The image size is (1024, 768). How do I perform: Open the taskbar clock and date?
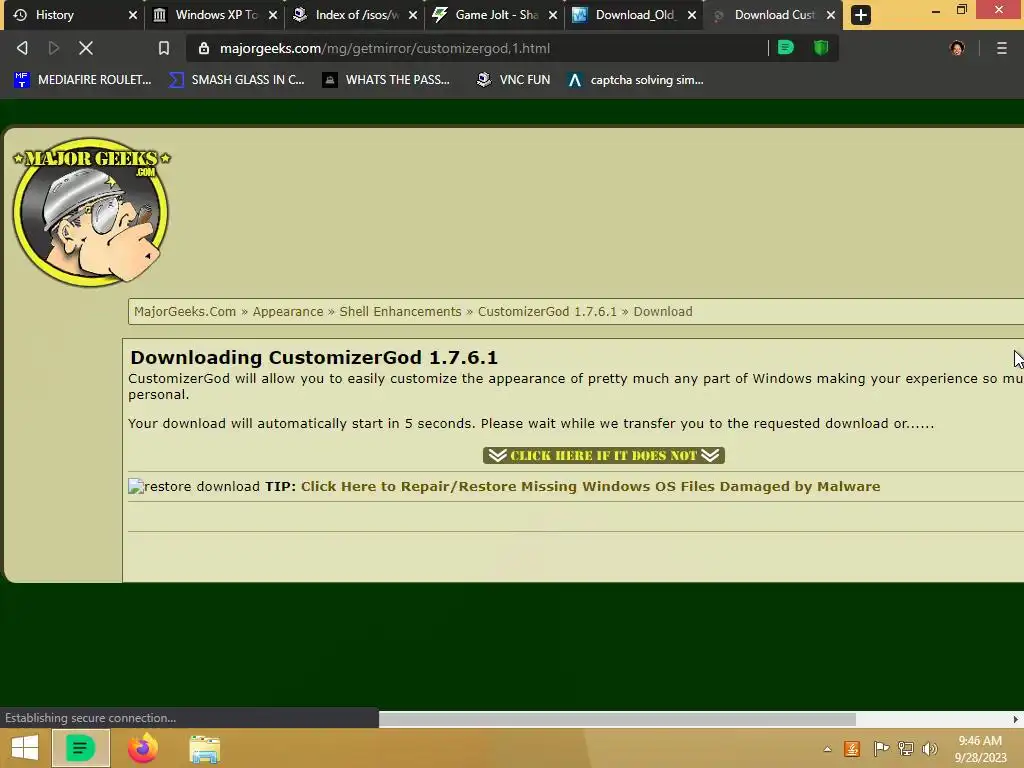coord(980,749)
